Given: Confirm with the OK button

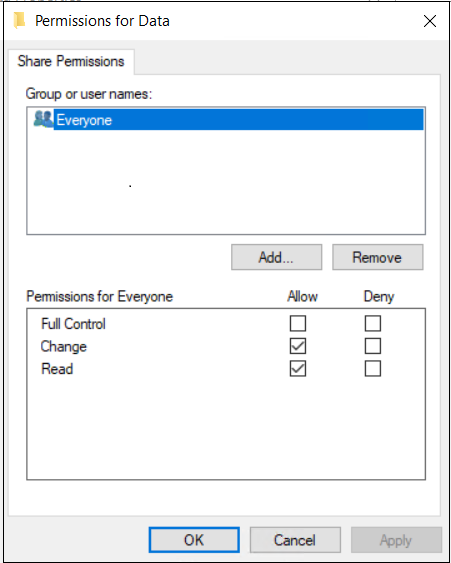Looking at the screenshot, I should click(194, 540).
